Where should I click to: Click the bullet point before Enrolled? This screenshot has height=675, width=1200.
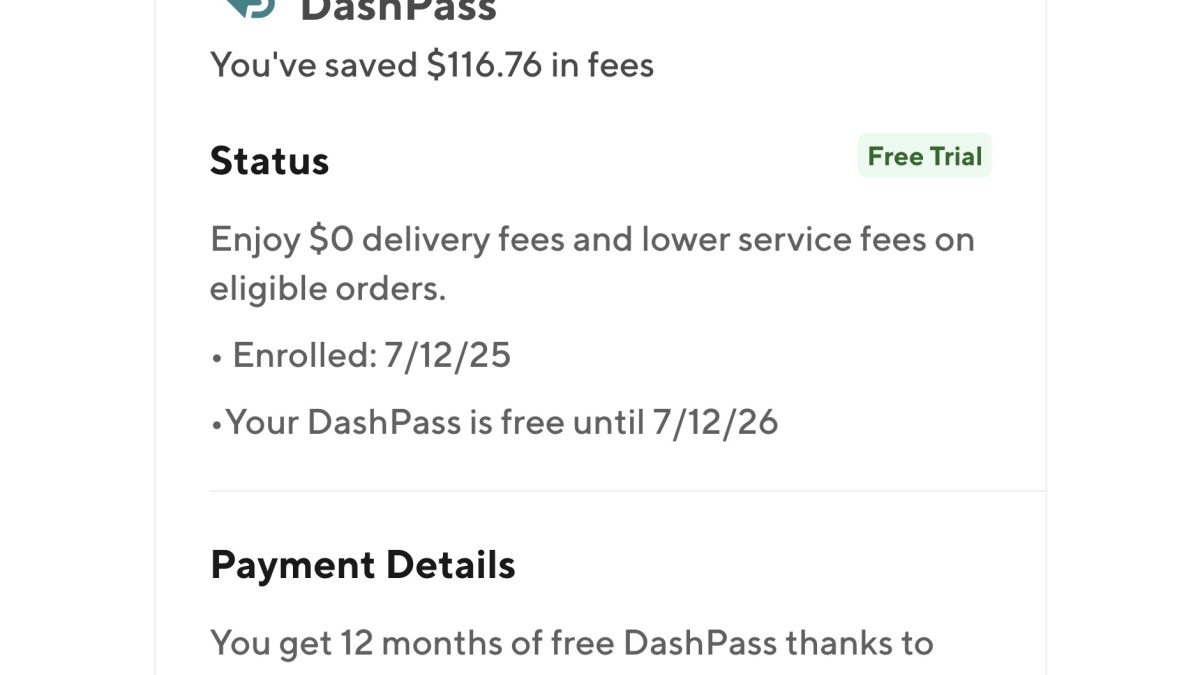pyautogui.click(x=216, y=357)
